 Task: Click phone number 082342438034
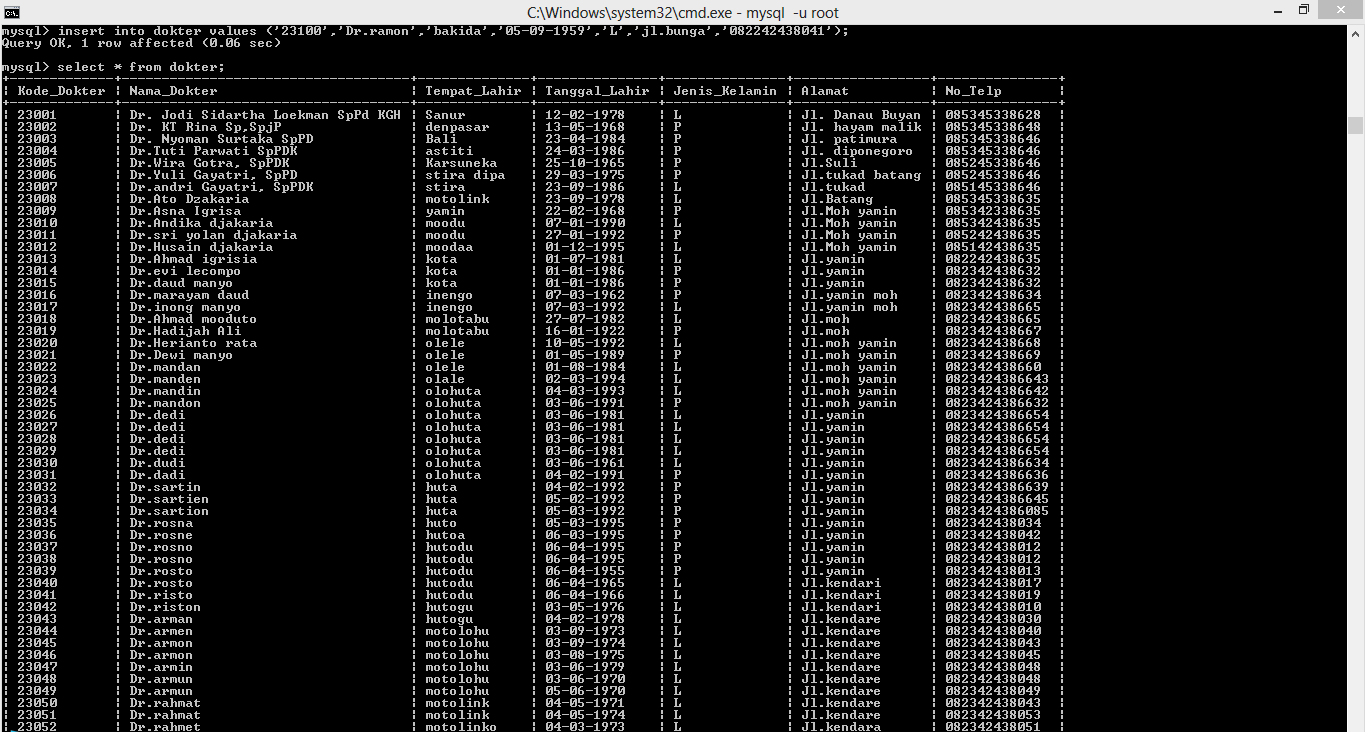pyautogui.click(x=993, y=523)
